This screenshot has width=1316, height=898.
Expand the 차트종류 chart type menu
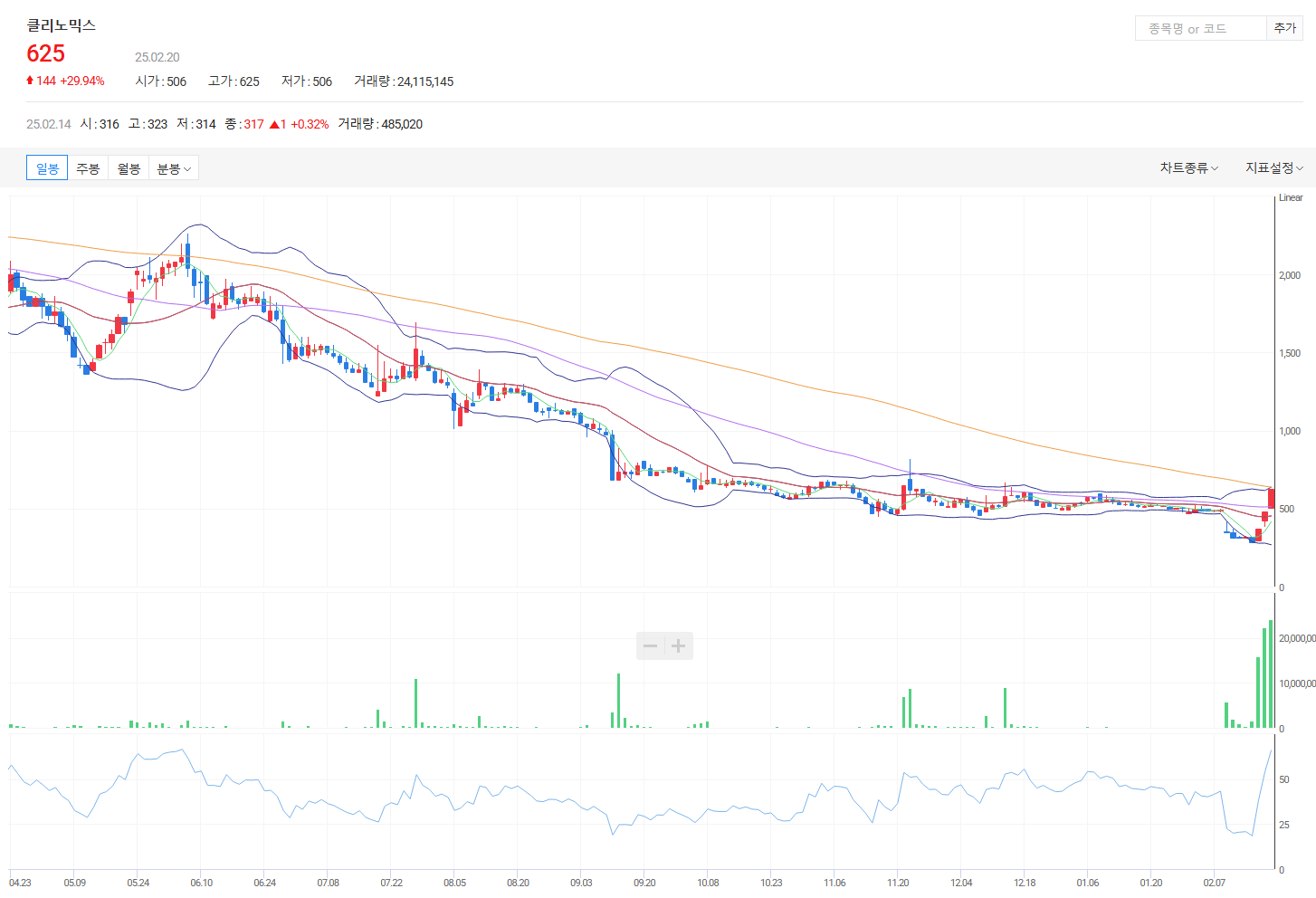[x=1189, y=167]
